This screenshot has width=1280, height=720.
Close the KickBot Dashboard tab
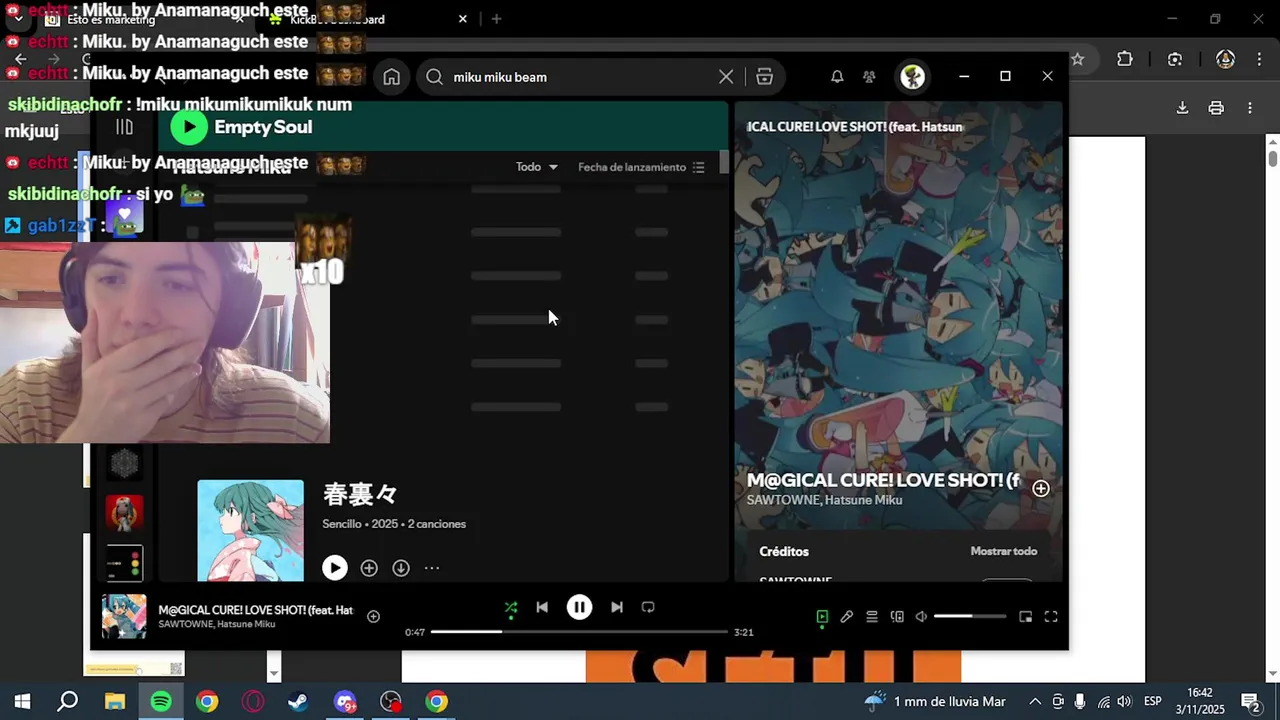click(463, 19)
